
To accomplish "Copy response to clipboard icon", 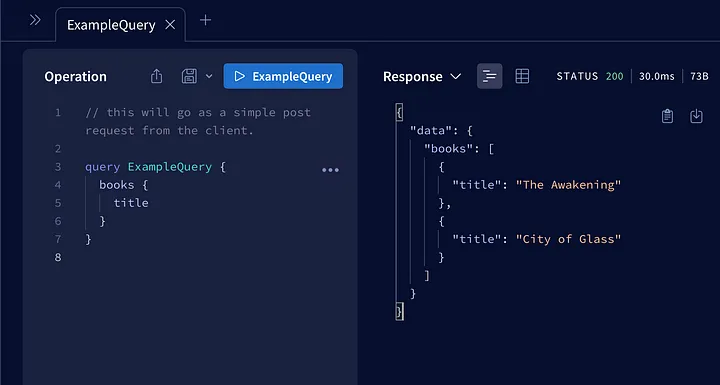I will tap(667, 116).
